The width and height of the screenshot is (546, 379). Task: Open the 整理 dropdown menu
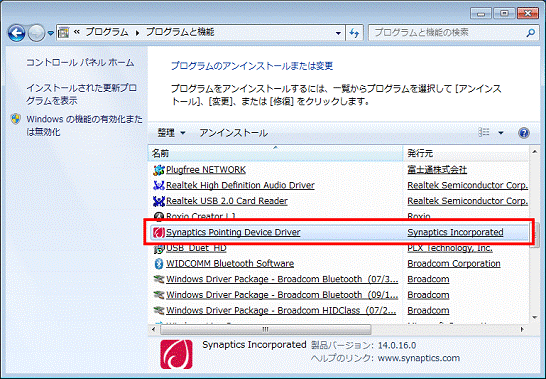(171, 133)
